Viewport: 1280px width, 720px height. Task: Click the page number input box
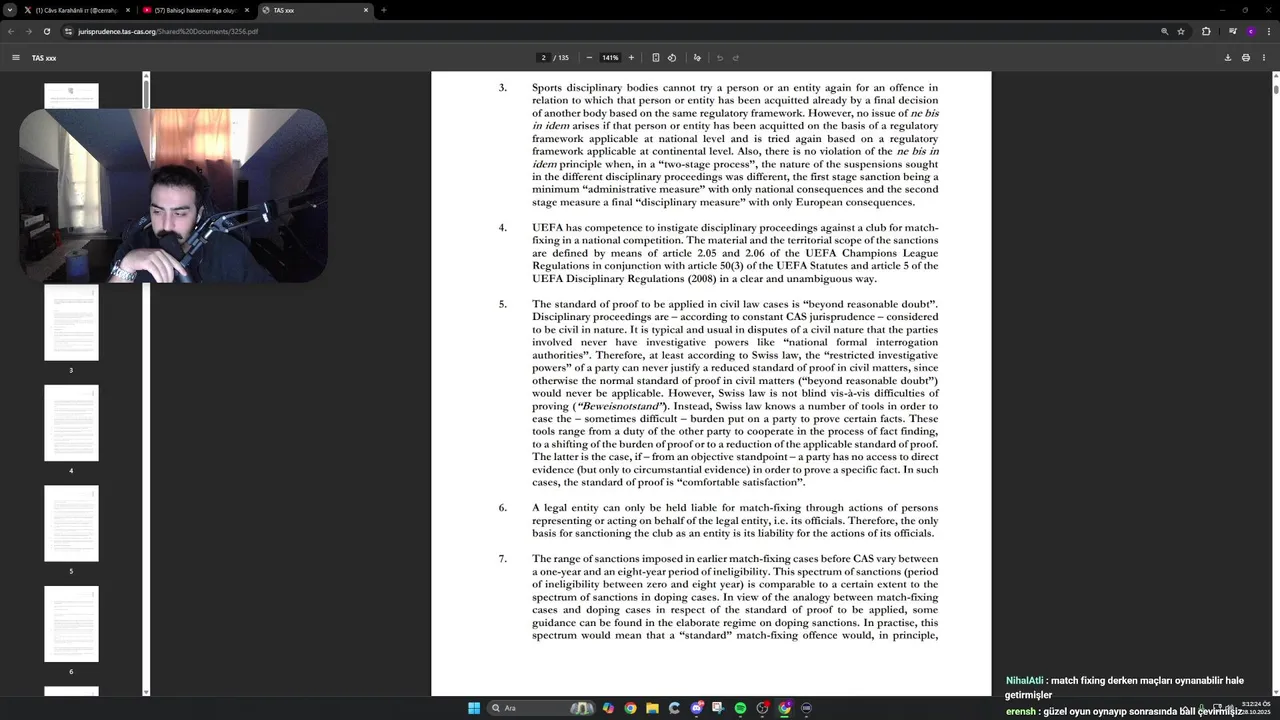[x=543, y=58]
